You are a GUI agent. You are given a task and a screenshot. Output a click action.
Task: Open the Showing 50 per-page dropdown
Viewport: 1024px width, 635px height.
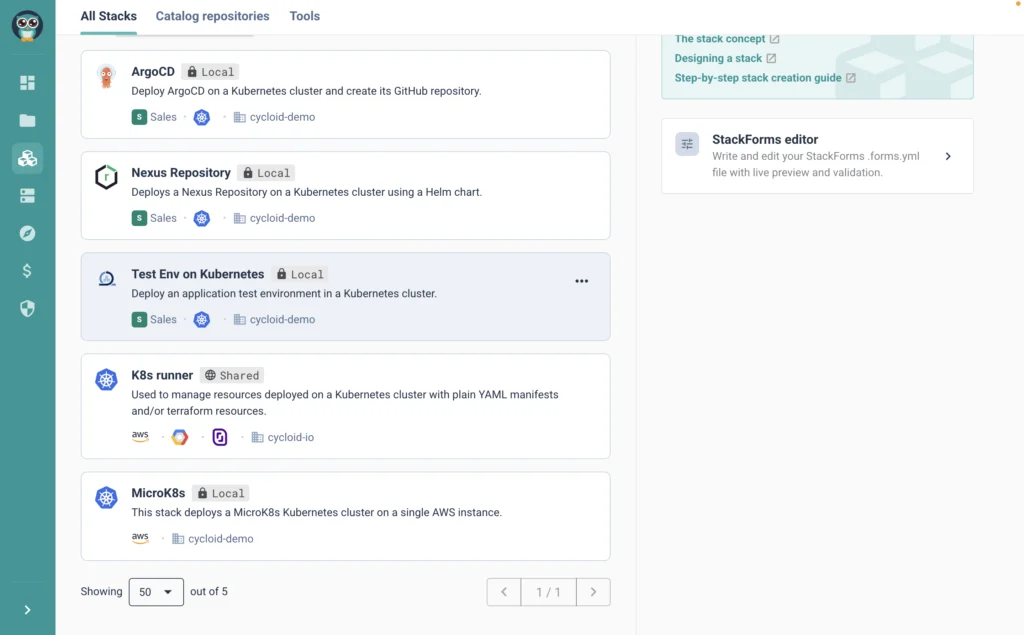coord(156,592)
